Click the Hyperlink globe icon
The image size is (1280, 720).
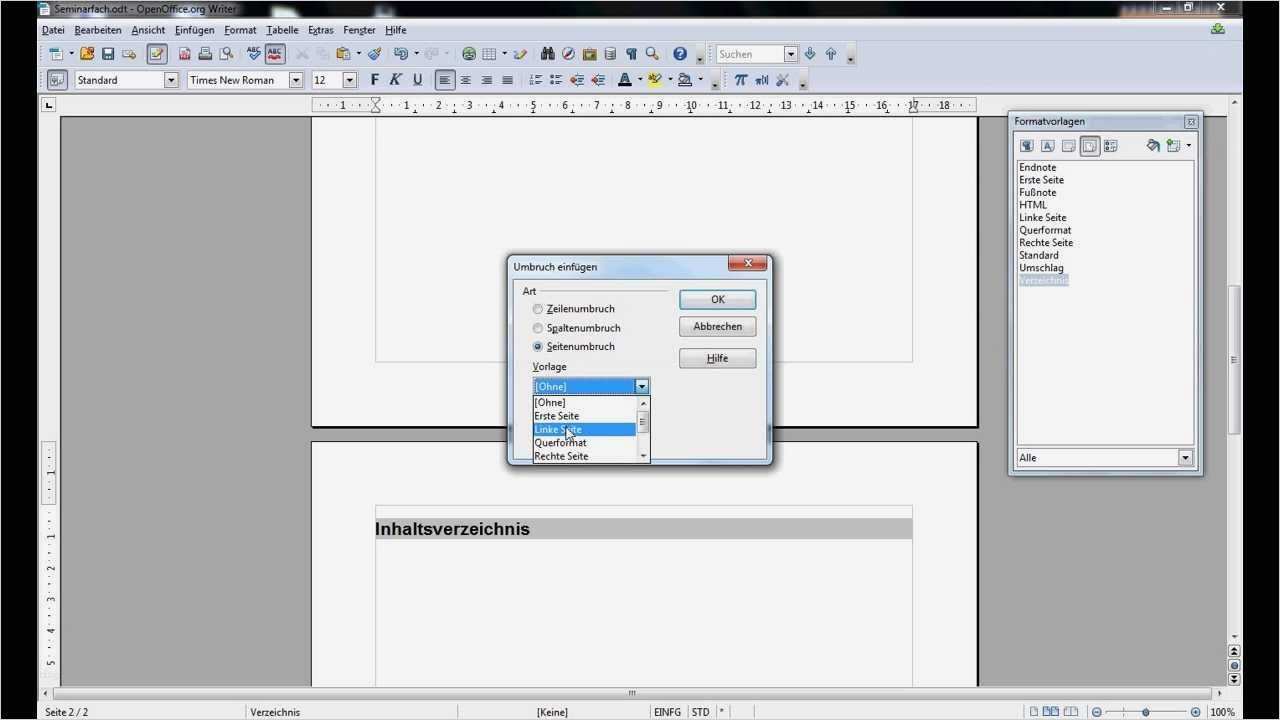point(468,54)
